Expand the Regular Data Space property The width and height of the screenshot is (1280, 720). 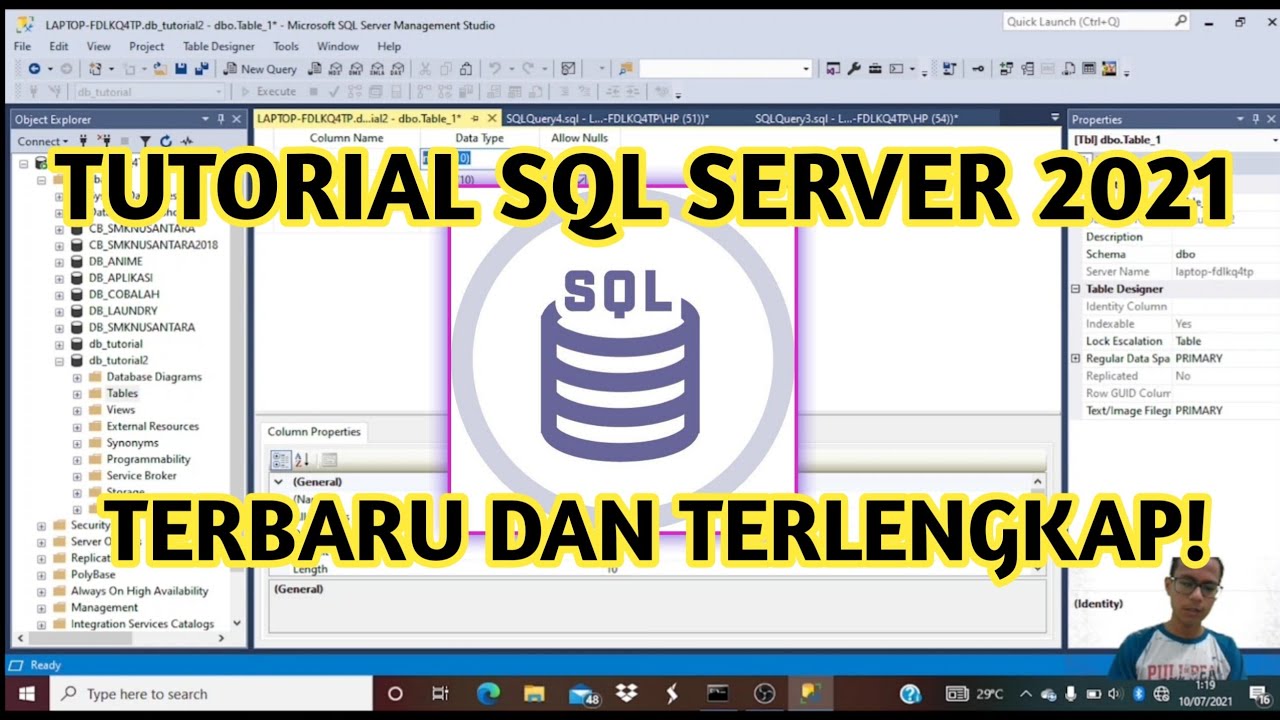(1076, 358)
